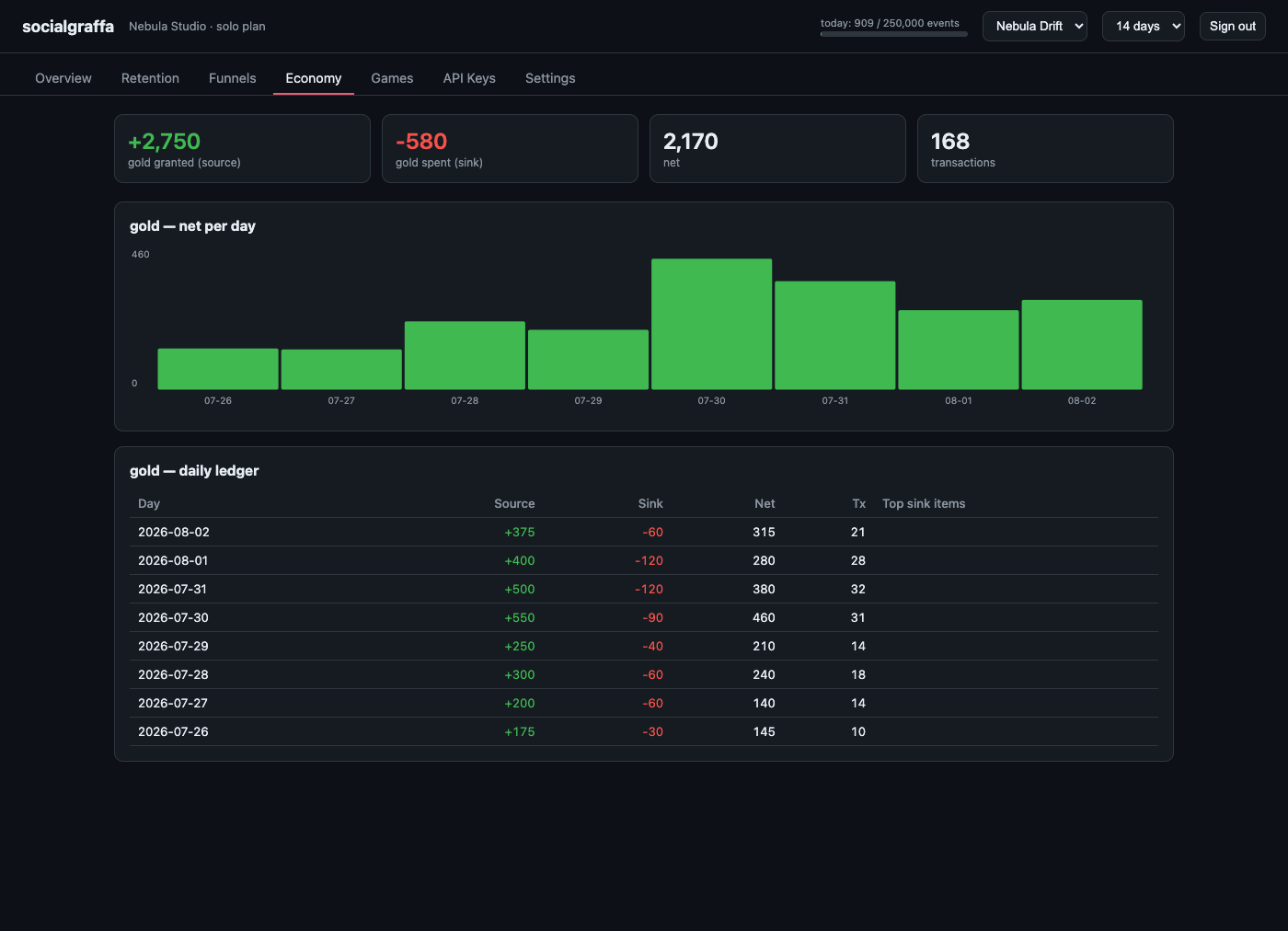Screen dimensions: 1288x931
Task: Click the 07-29 bar in chart
Action: (x=588, y=360)
